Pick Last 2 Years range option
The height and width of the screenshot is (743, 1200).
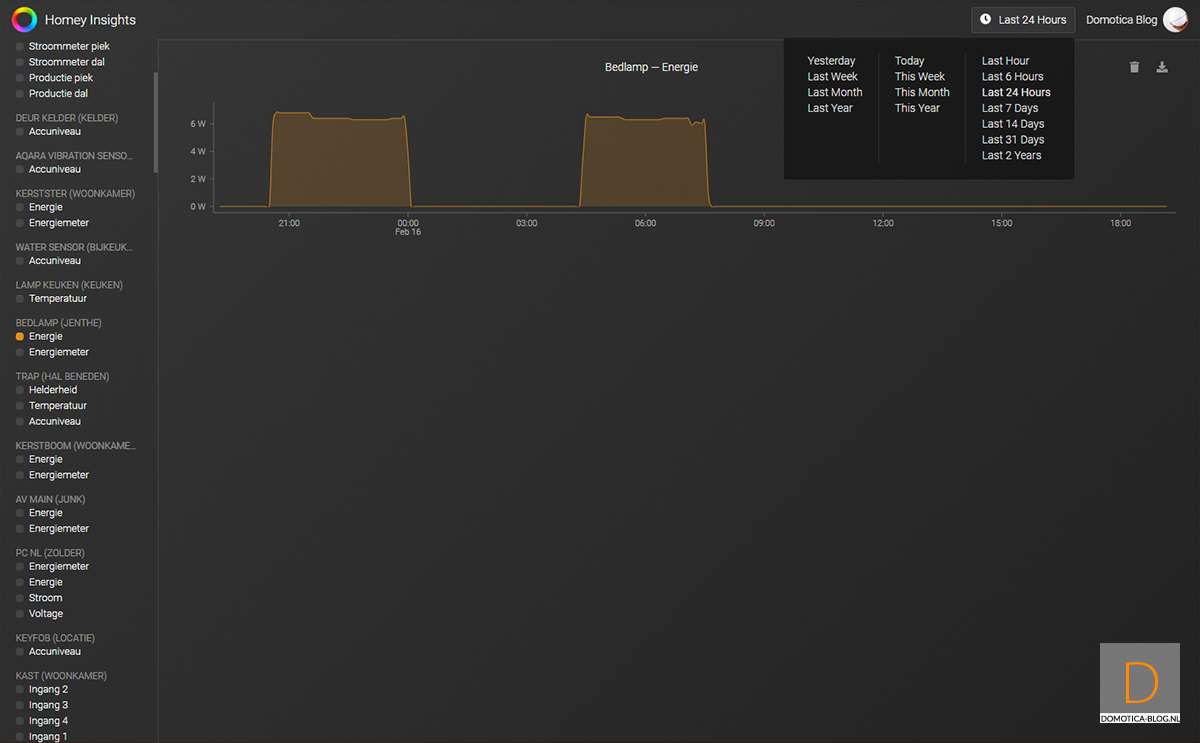1011,155
